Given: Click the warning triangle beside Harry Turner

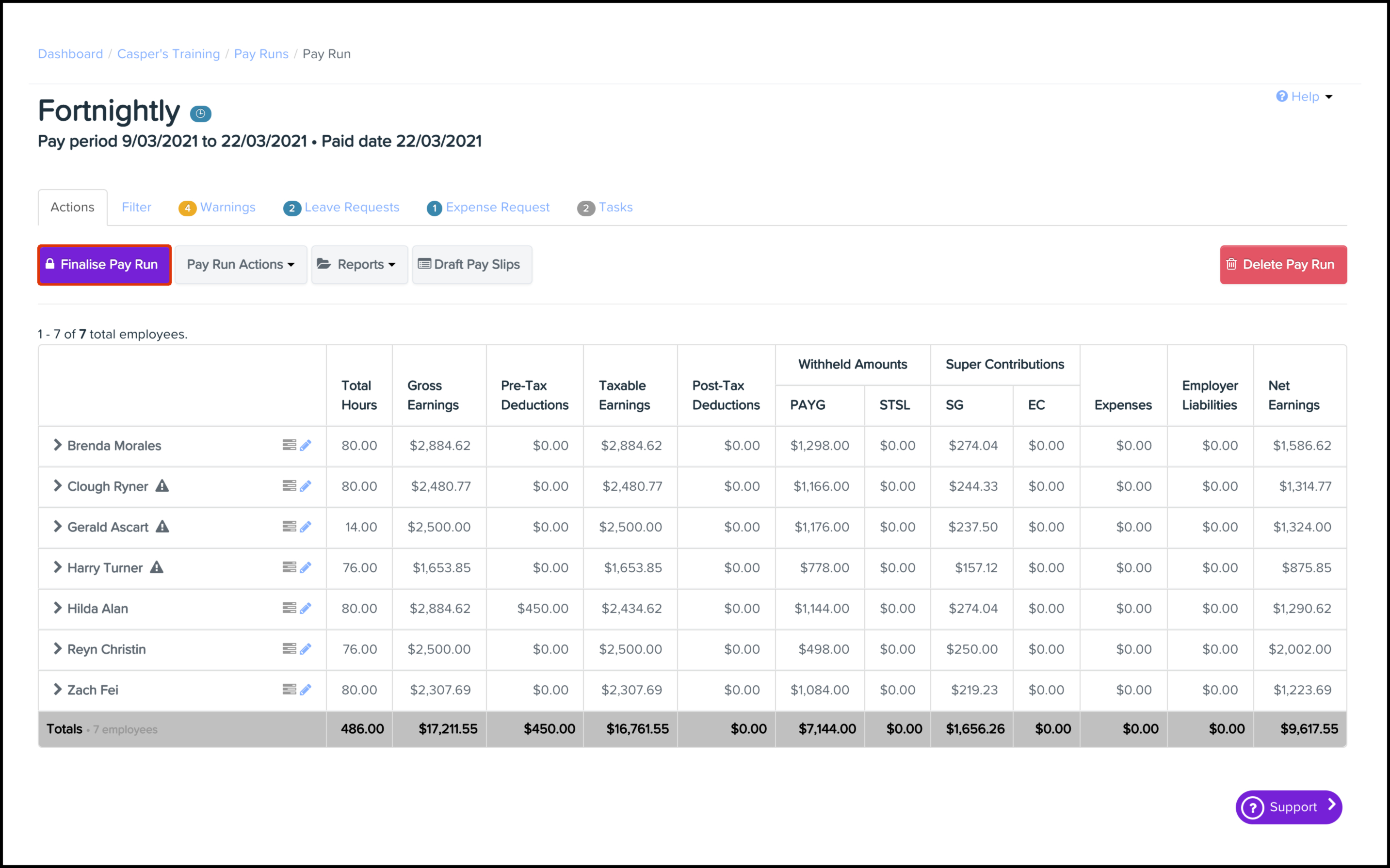Looking at the screenshot, I should point(157,567).
